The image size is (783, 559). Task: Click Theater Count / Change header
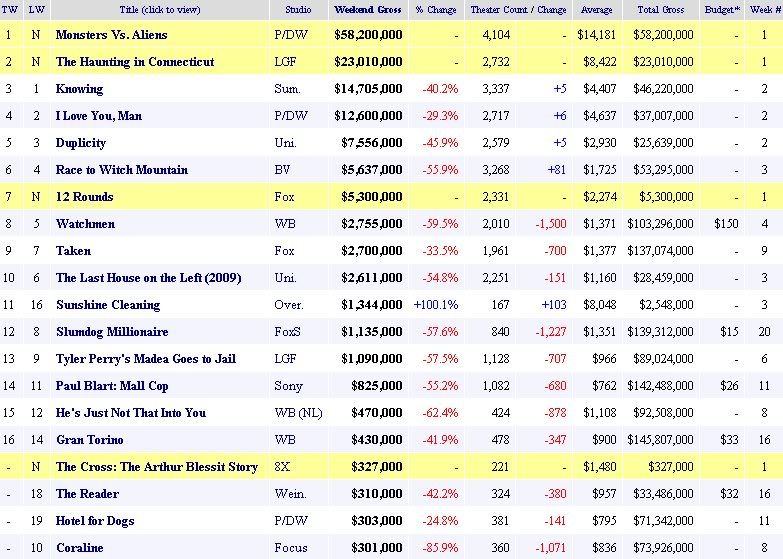click(518, 10)
